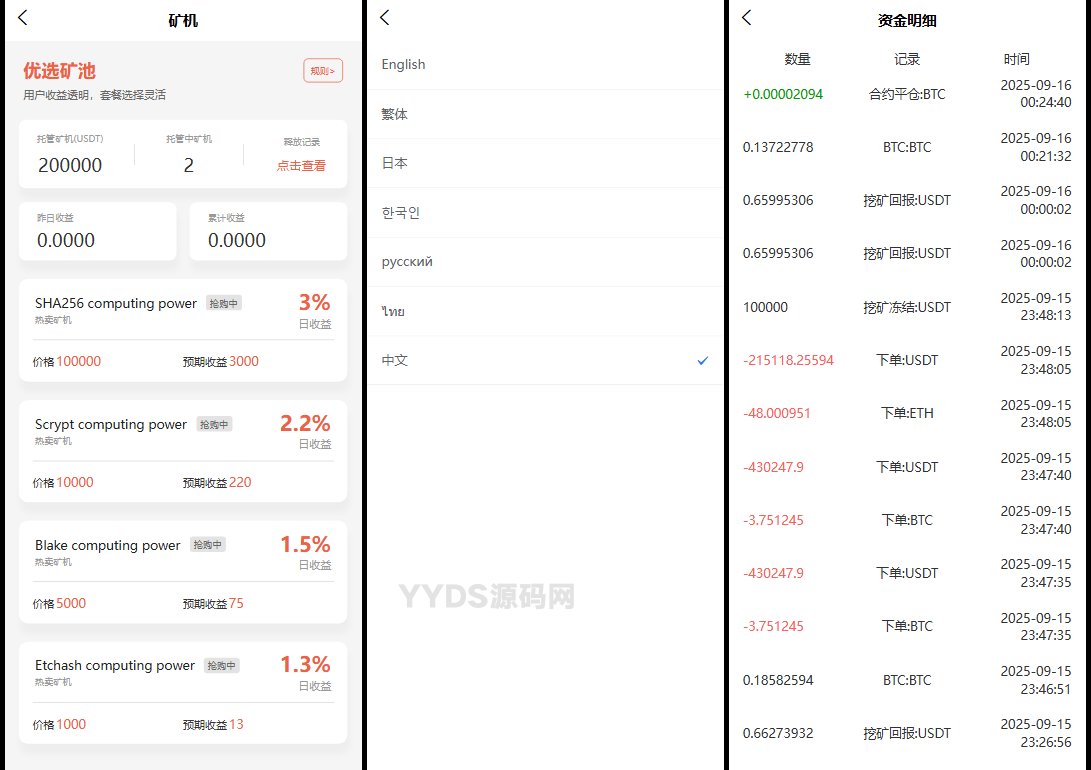Go back from the 矿机 miner screen
The height and width of the screenshot is (770, 1091).
[x=23, y=18]
